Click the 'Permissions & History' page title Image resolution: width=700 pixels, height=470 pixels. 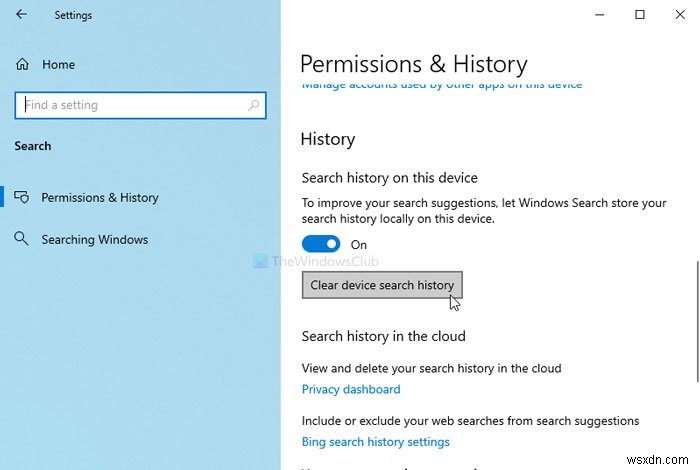coord(413,64)
